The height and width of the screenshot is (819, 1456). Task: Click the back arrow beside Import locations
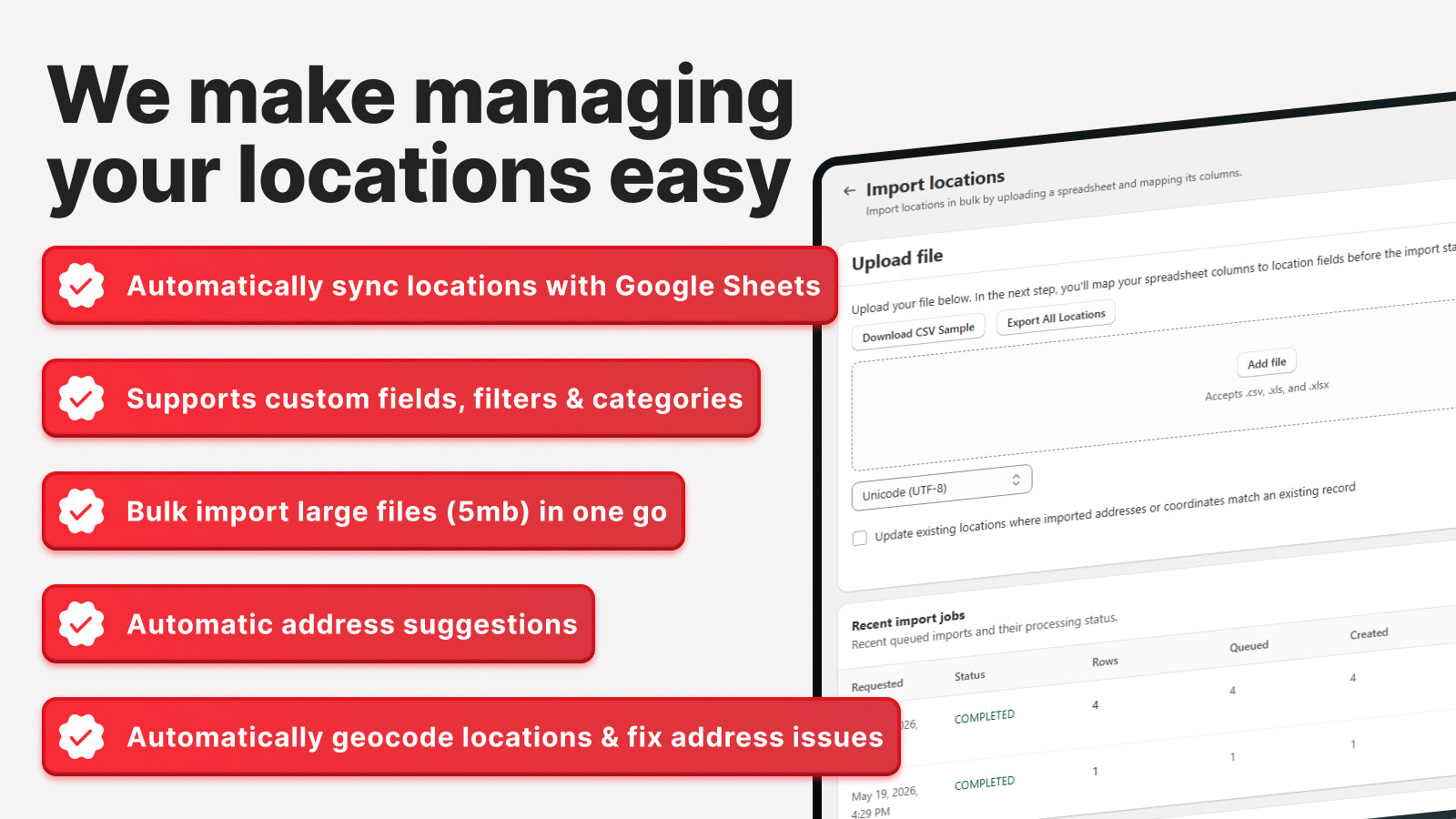849,191
